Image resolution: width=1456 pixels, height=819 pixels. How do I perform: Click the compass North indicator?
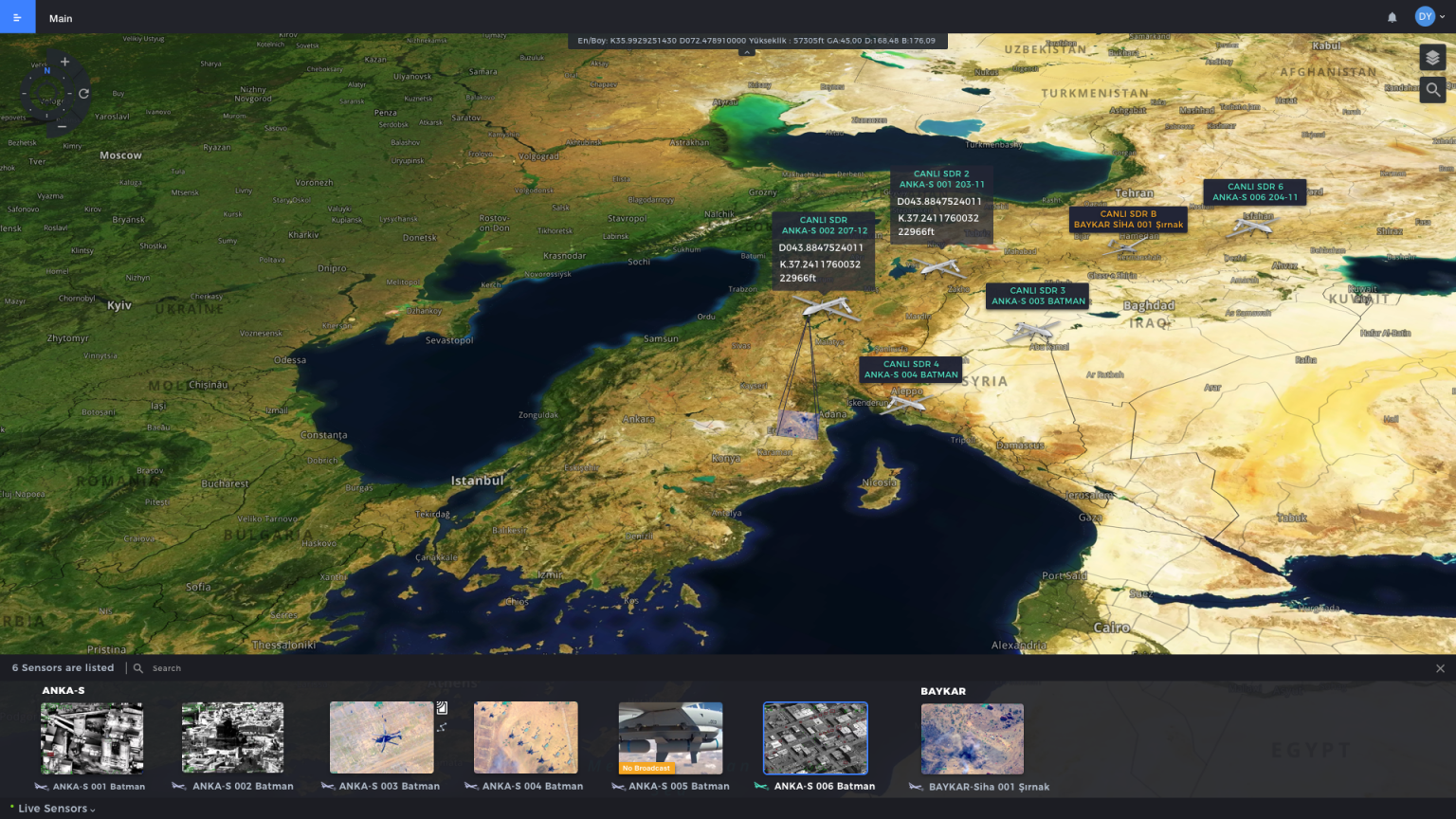(46, 71)
